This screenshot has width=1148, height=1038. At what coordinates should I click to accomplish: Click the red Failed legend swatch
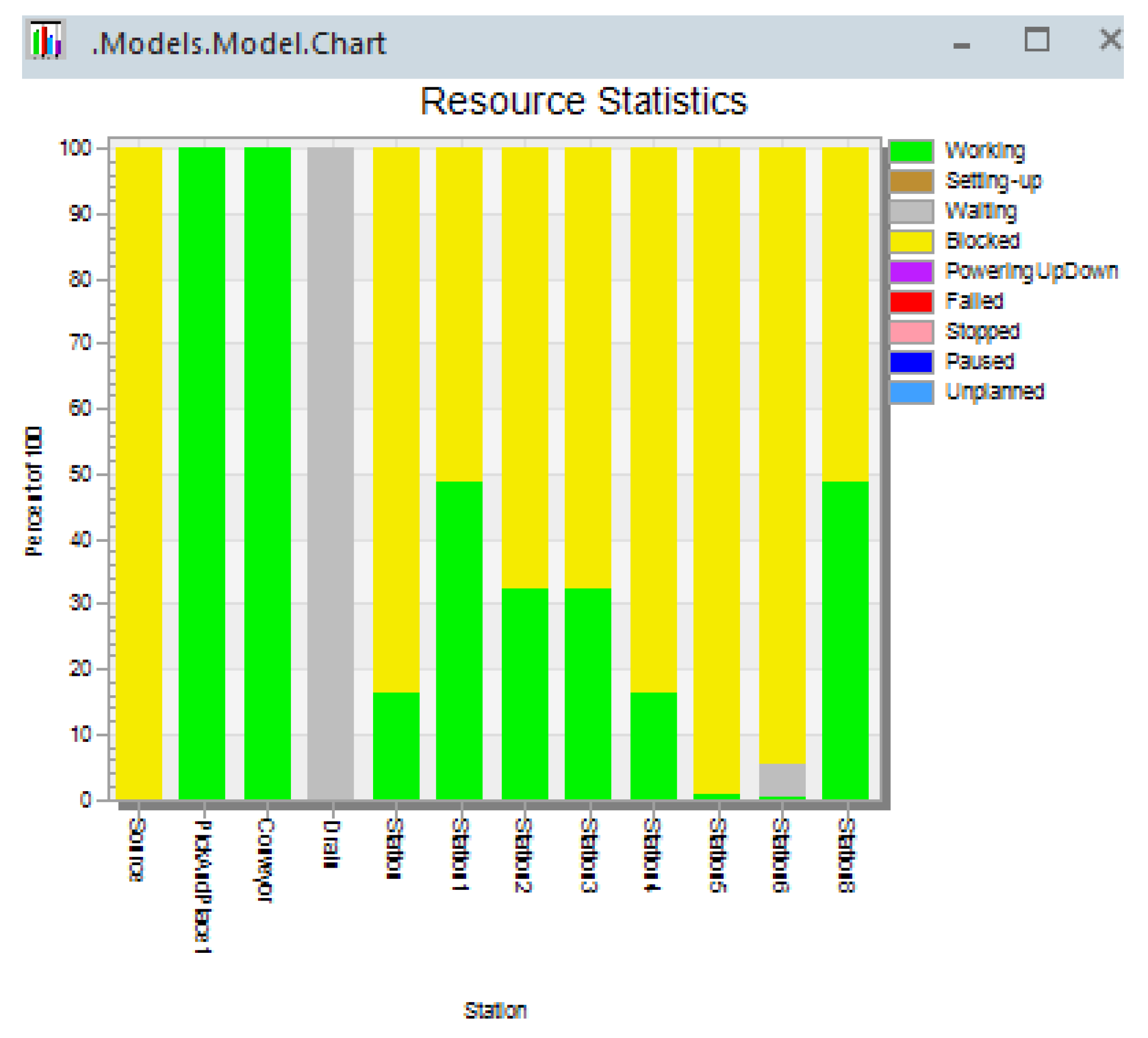point(910,302)
